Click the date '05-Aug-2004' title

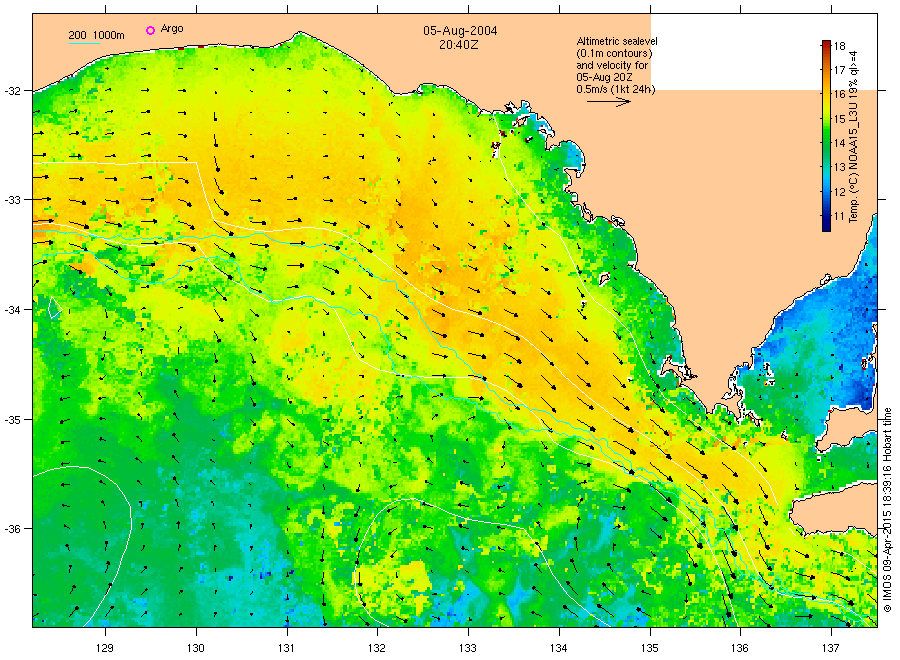tap(460, 31)
